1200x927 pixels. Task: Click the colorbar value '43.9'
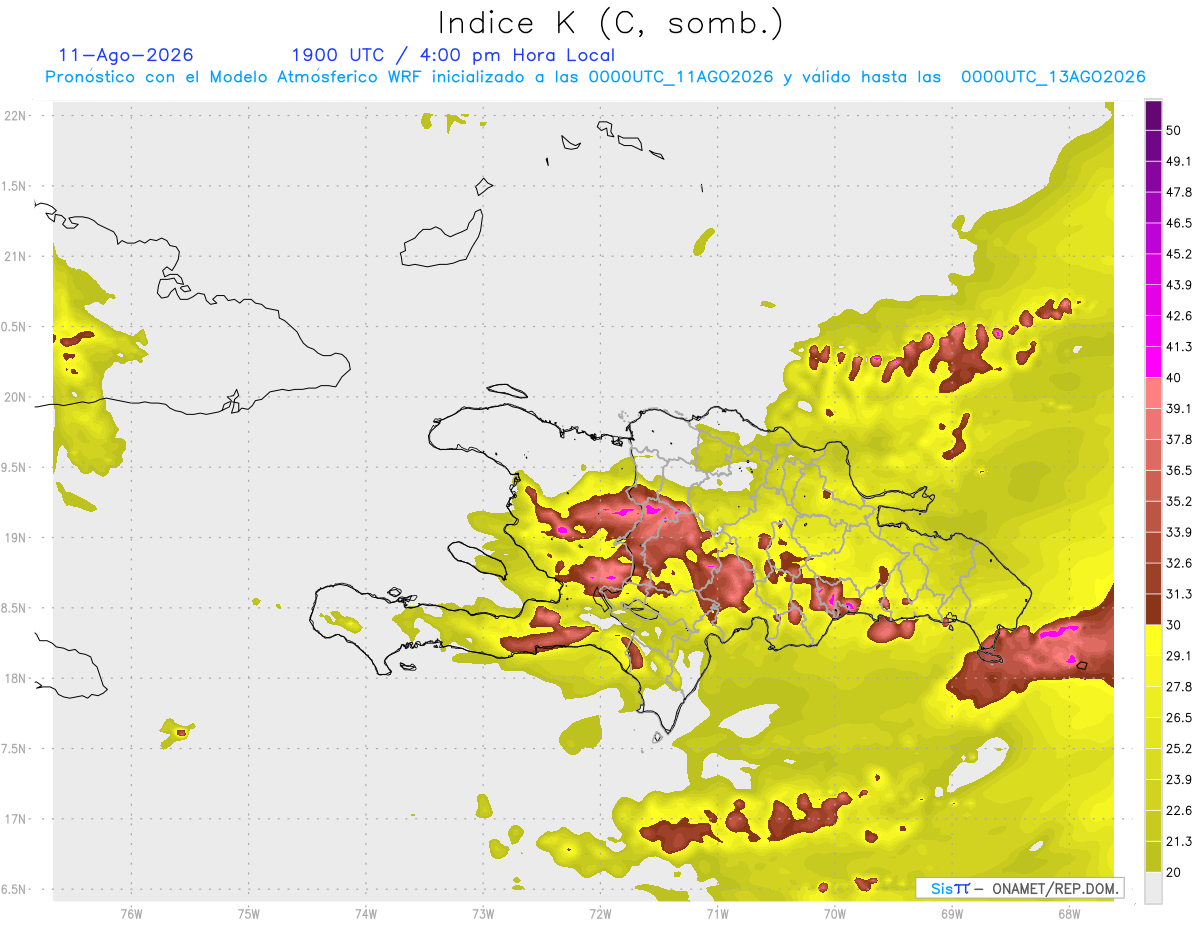point(1179,285)
